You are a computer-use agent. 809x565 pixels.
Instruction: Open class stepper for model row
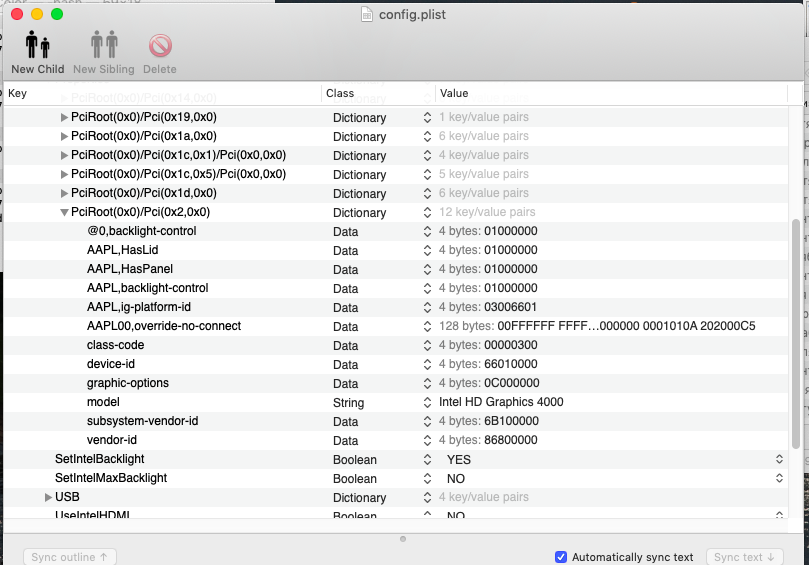(427, 402)
